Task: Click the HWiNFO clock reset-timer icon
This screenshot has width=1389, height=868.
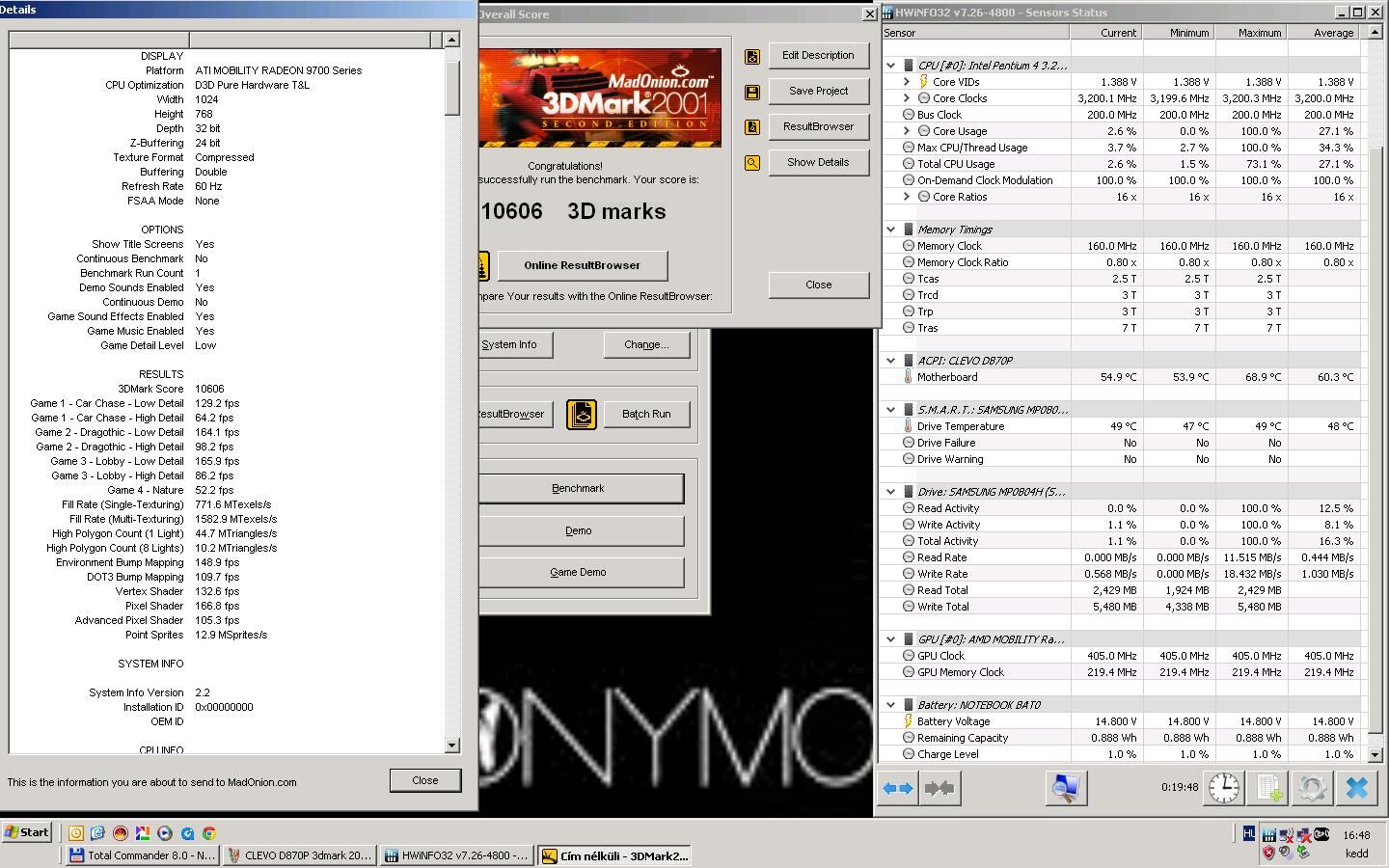Action: click(x=1224, y=788)
